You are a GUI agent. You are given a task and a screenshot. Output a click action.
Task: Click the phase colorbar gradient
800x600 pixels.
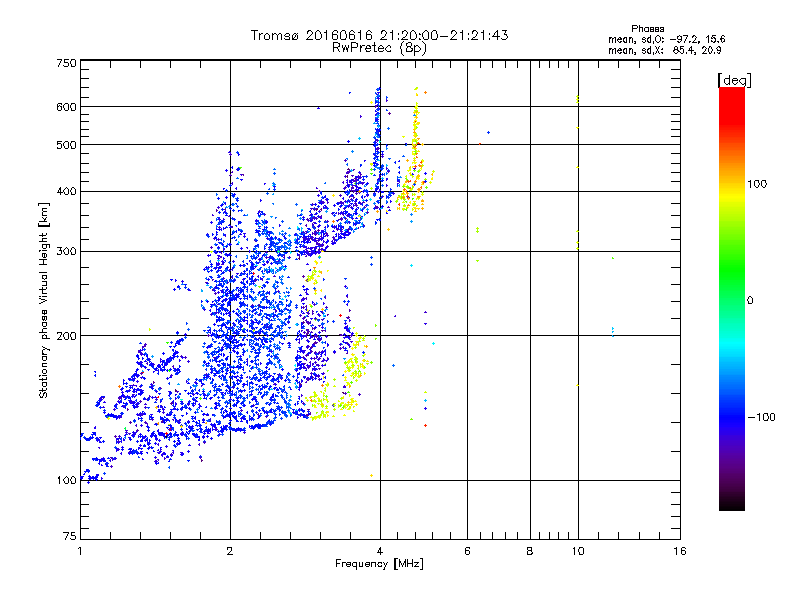point(732,298)
